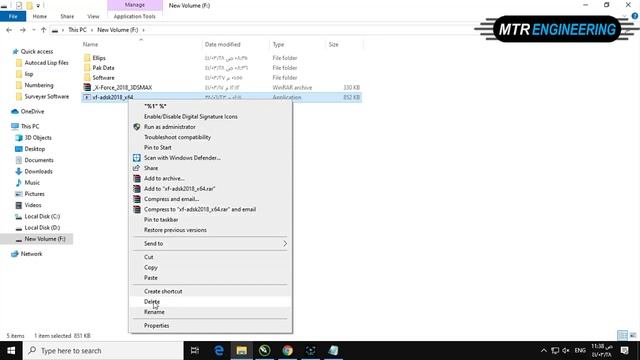Screen dimensions: 640x360
Task: Open Task View on the taskbar
Action: [195, 351]
